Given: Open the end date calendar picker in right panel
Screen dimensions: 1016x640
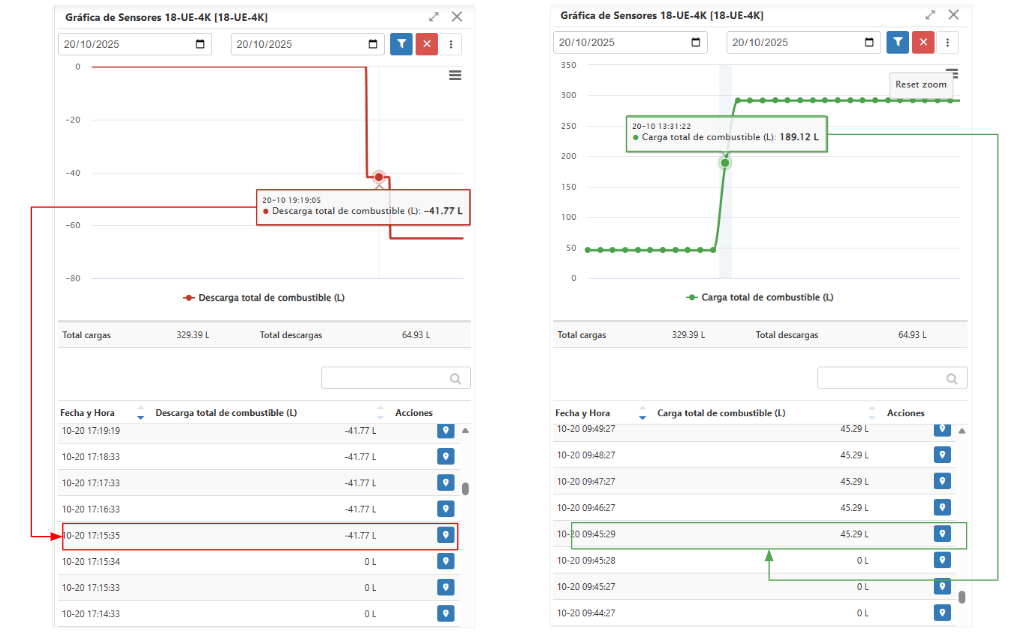Looking at the screenshot, I should coord(869,42).
